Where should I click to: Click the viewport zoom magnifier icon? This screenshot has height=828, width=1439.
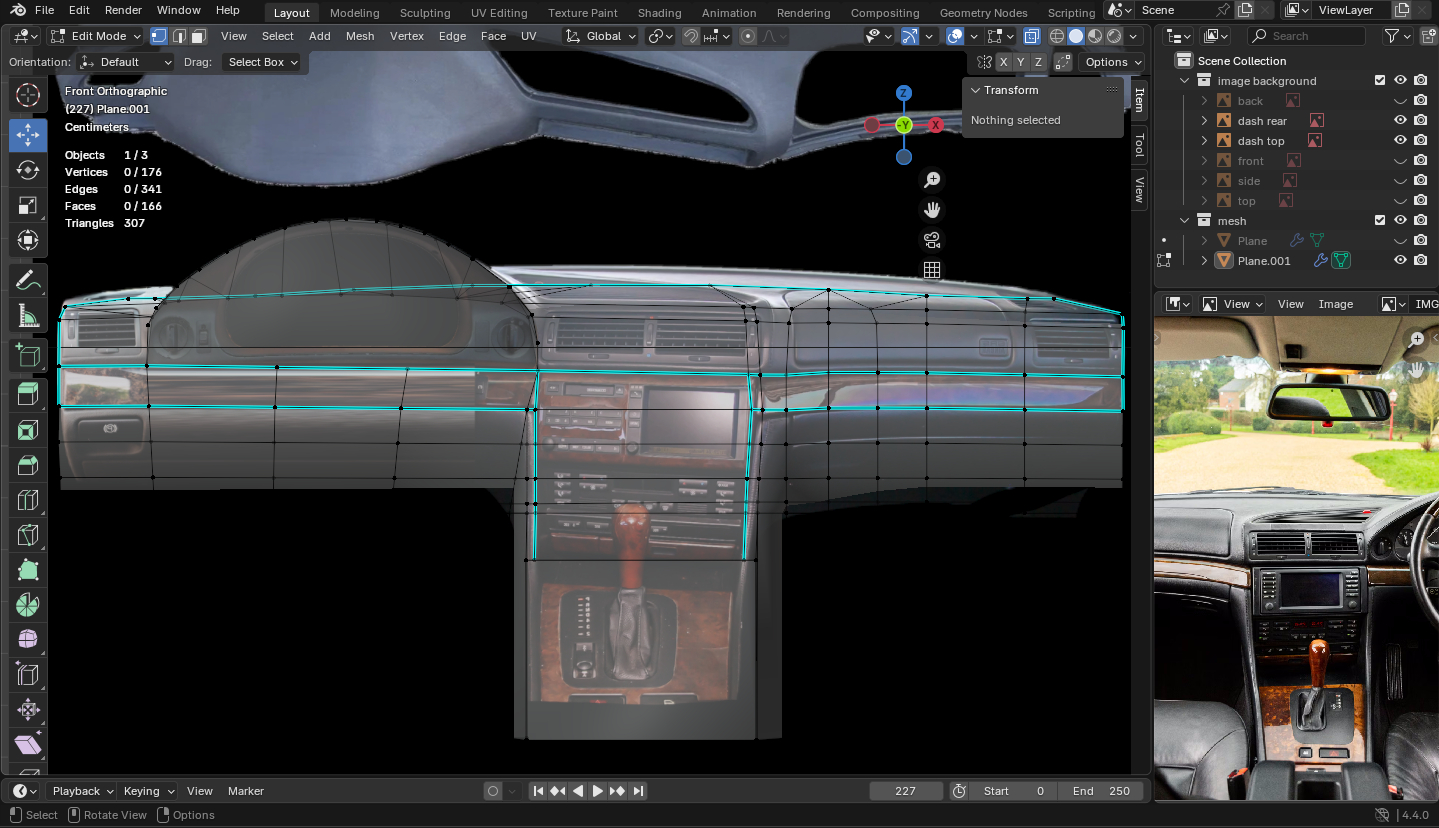932,180
